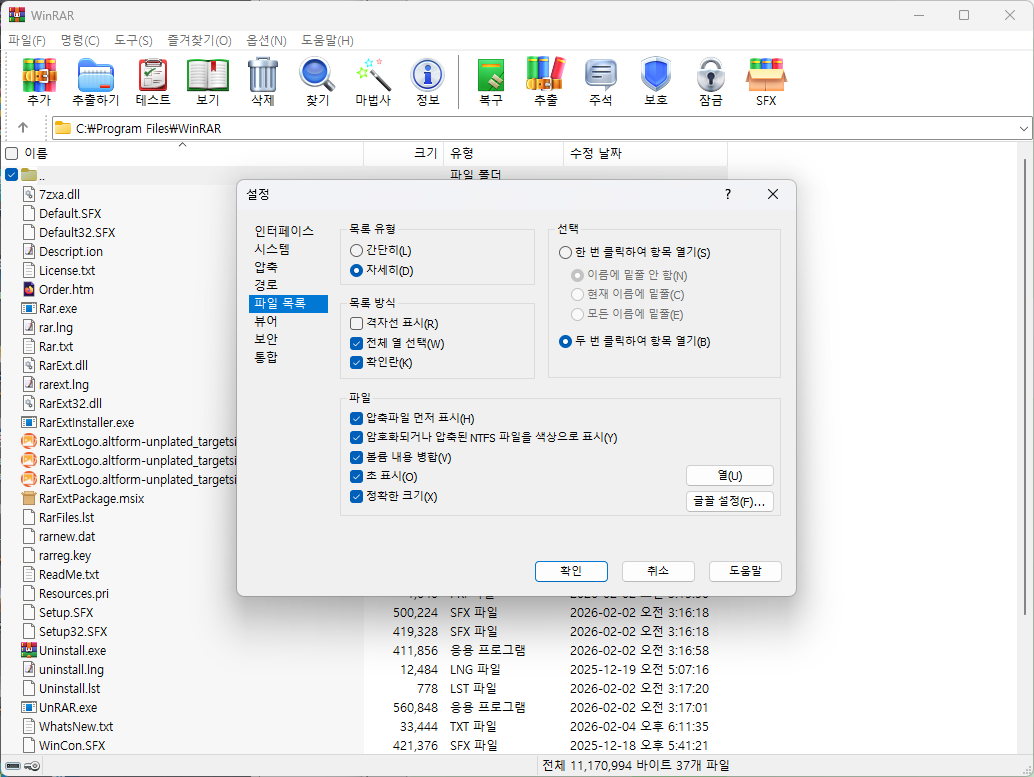Click the 글꼴 설정(F)... button
Image resolution: width=1034 pixels, height=777 pixels.
pos(729,502)
